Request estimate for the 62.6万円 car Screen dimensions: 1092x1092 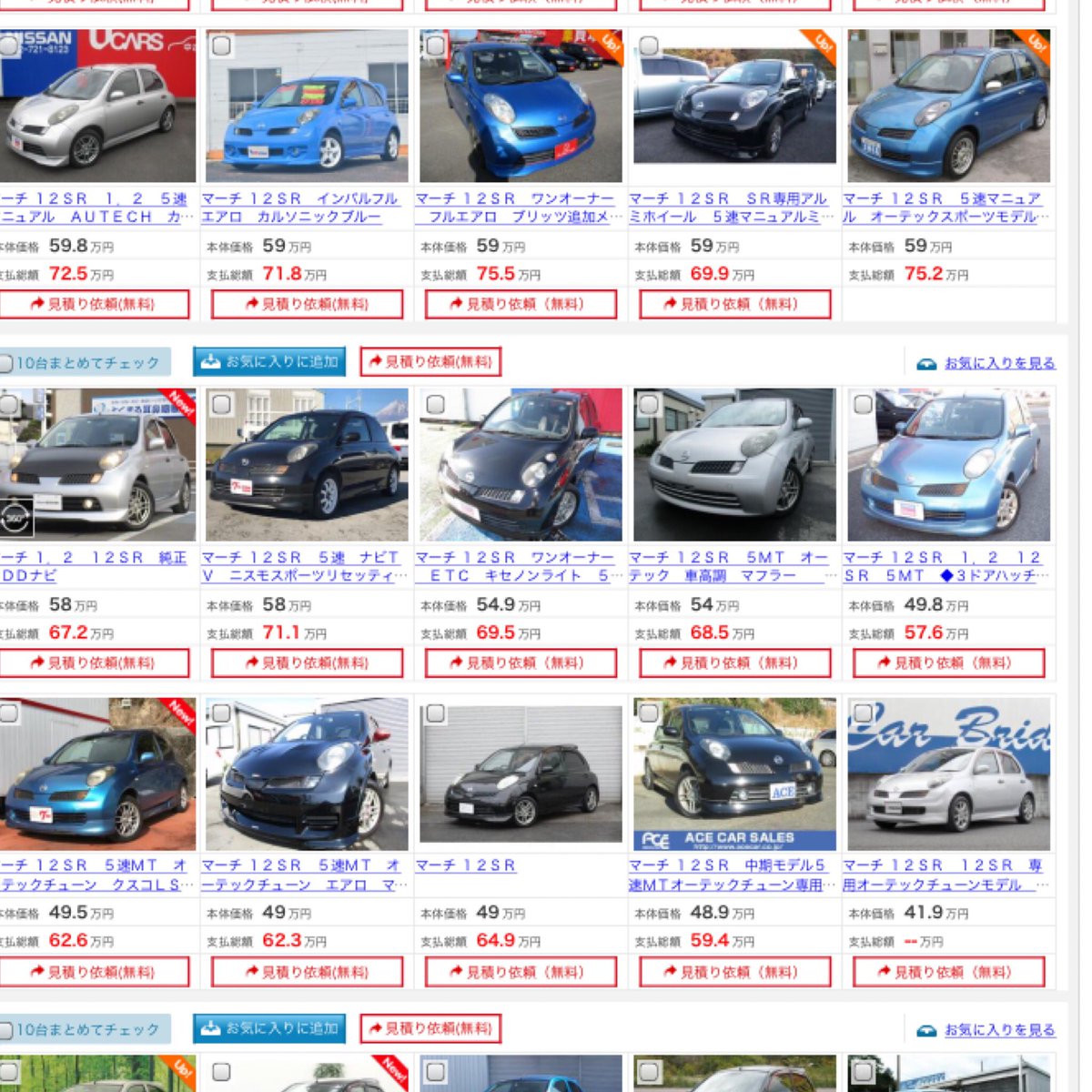click(x=94, y=972)
